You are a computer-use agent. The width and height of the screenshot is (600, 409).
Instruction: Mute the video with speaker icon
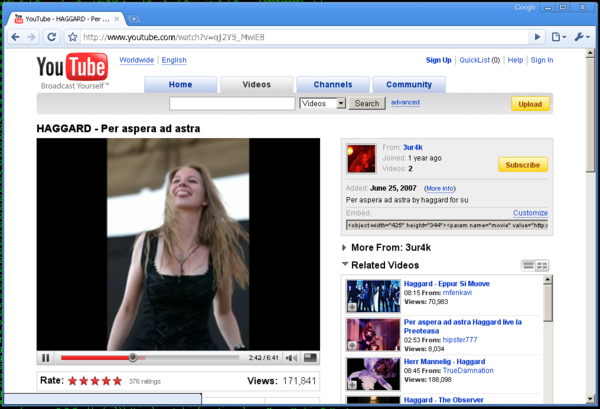click(291, 358)
